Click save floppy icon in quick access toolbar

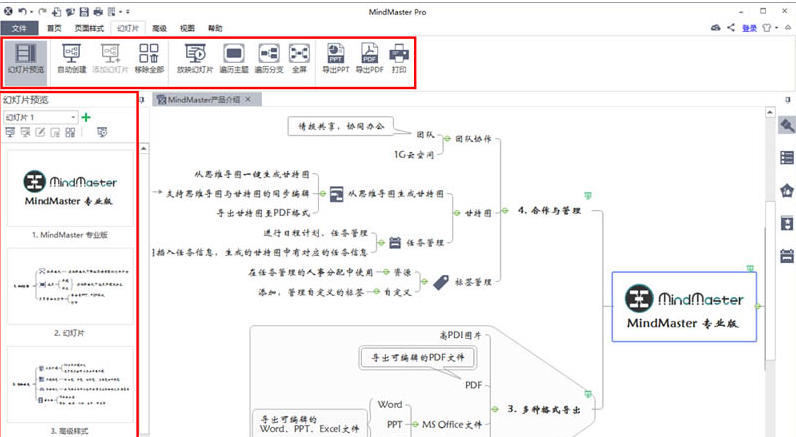pos(84,11)
